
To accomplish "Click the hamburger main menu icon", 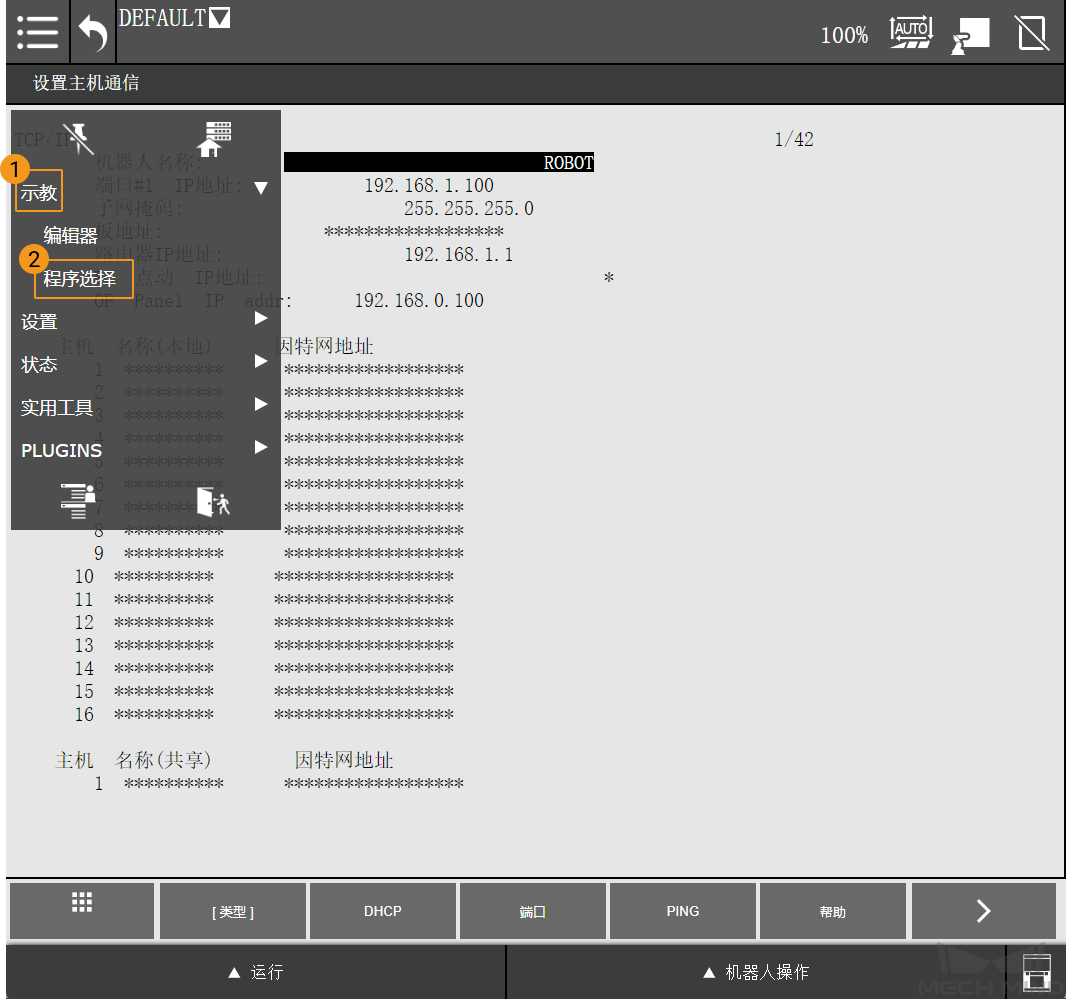I will (x=36, y=32).
